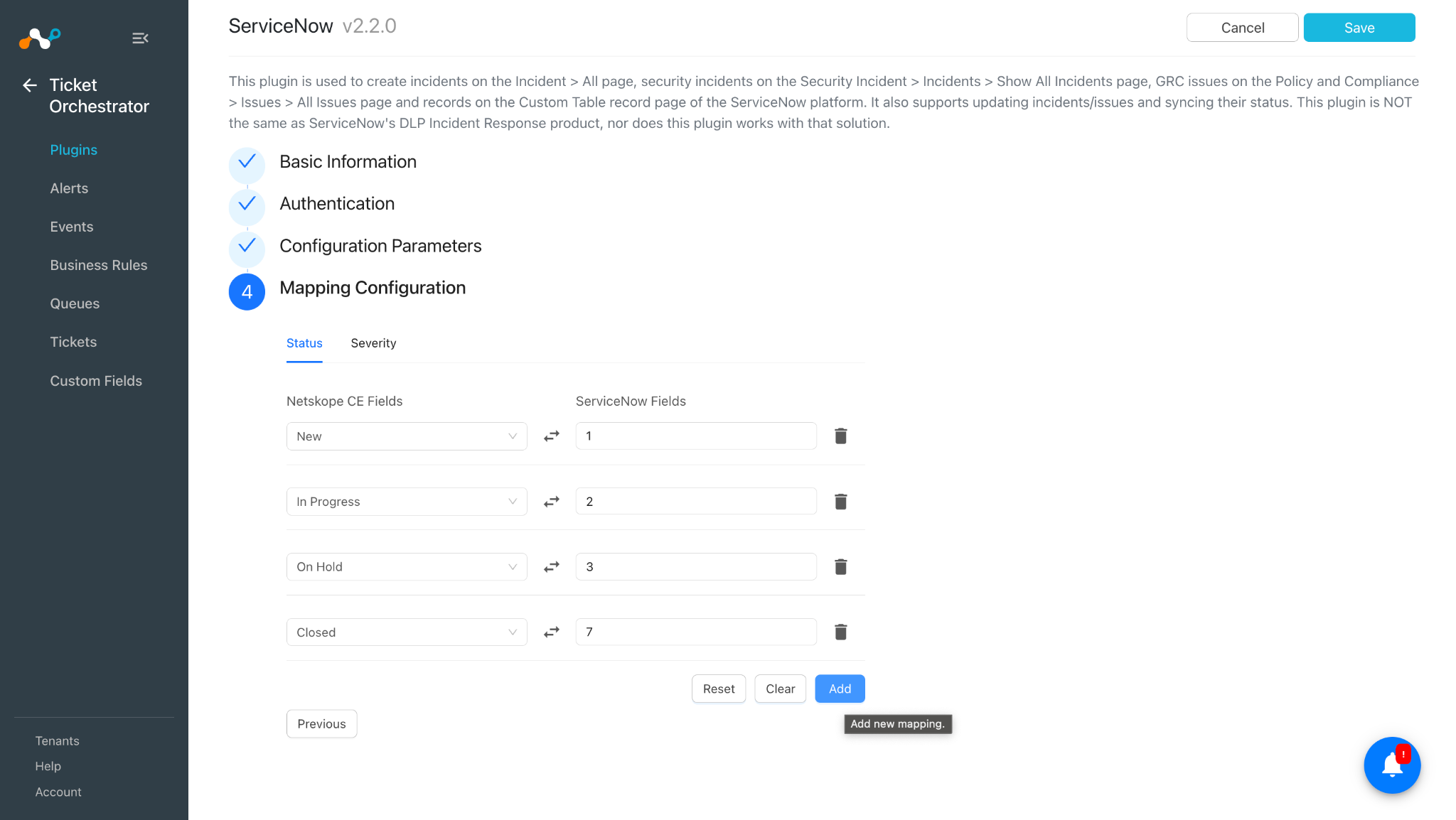This screenshot has height=820, width=1456.
Task: Click the ServiceNow field containing 3
Action: [696, 567]
